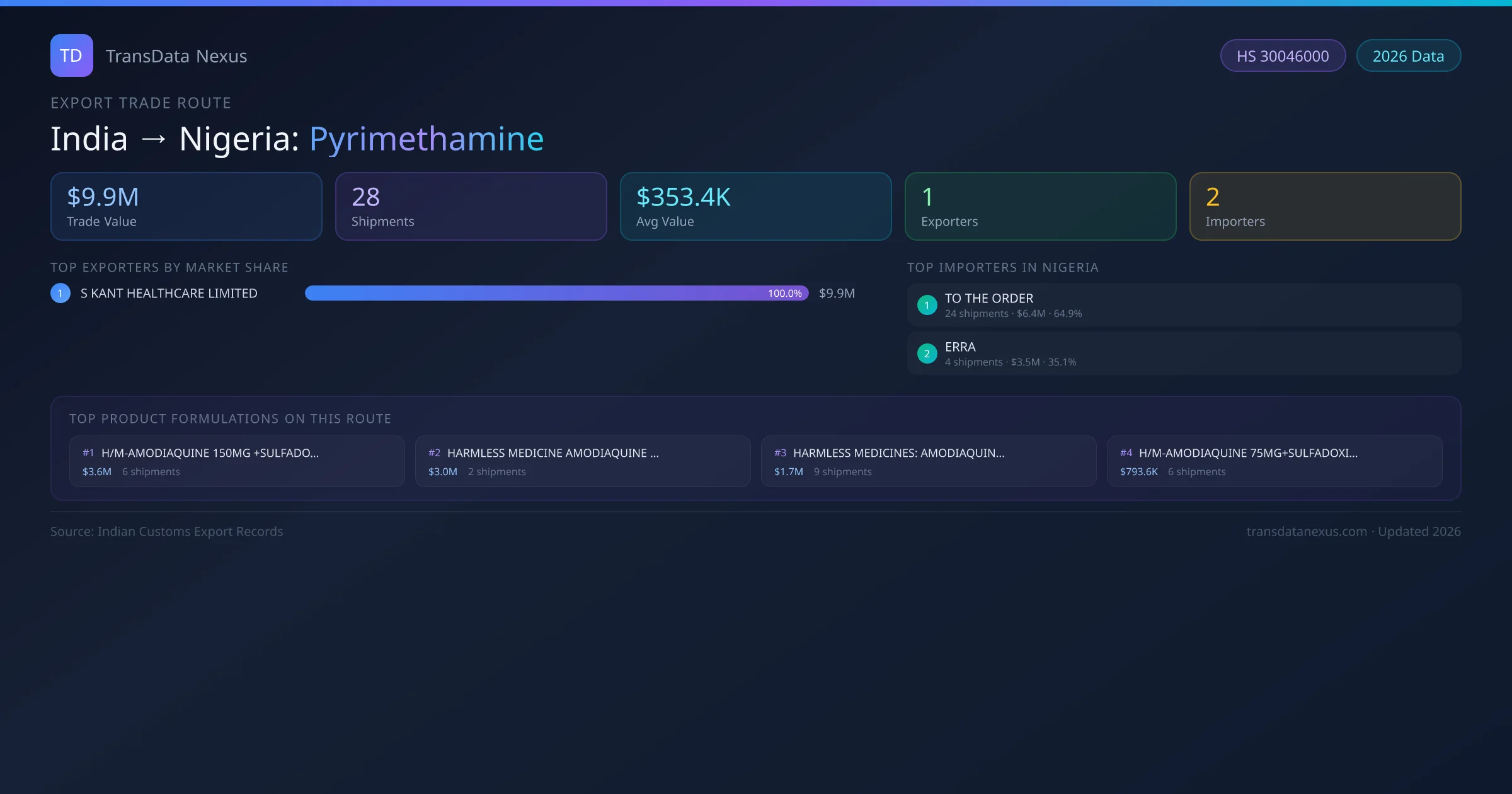Open the 28 Shipments stat card
Viewport: 1512px width, 794px height.
(x=471, y=207)
